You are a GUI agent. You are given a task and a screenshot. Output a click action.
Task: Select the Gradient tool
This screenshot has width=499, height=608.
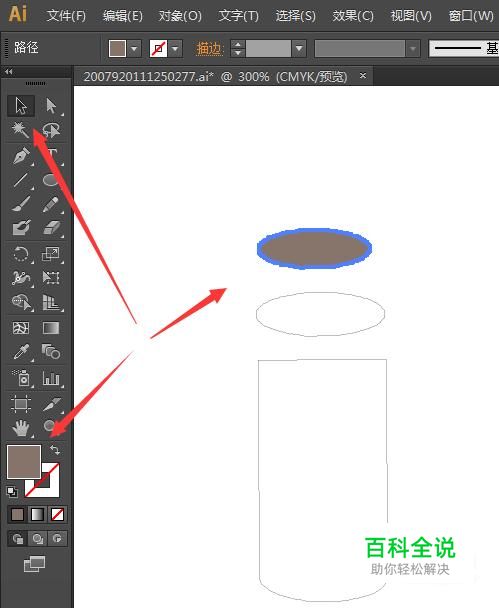[x=51, y=328]
